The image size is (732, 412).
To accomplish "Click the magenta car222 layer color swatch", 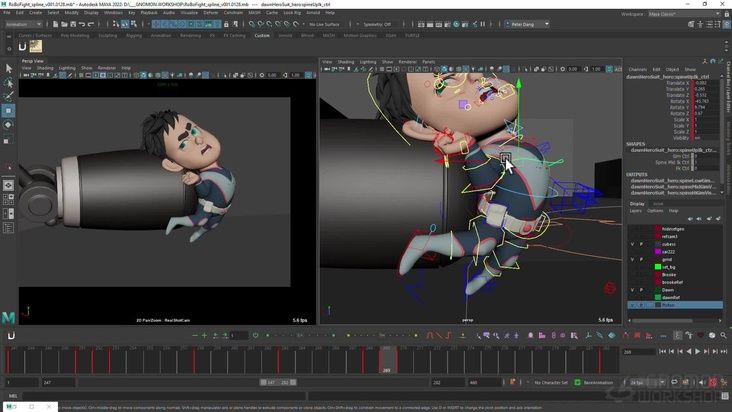I will click(658, 251).
